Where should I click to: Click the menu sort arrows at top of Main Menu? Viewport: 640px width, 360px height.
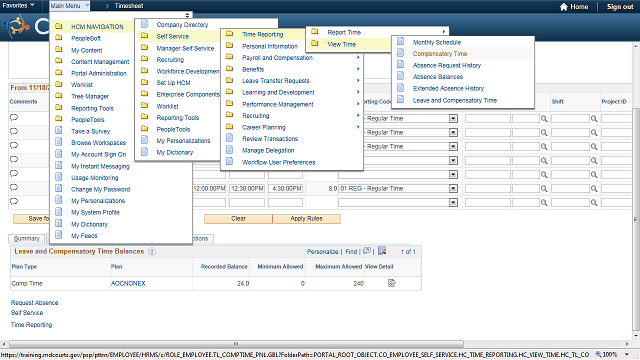coord(187,15)
